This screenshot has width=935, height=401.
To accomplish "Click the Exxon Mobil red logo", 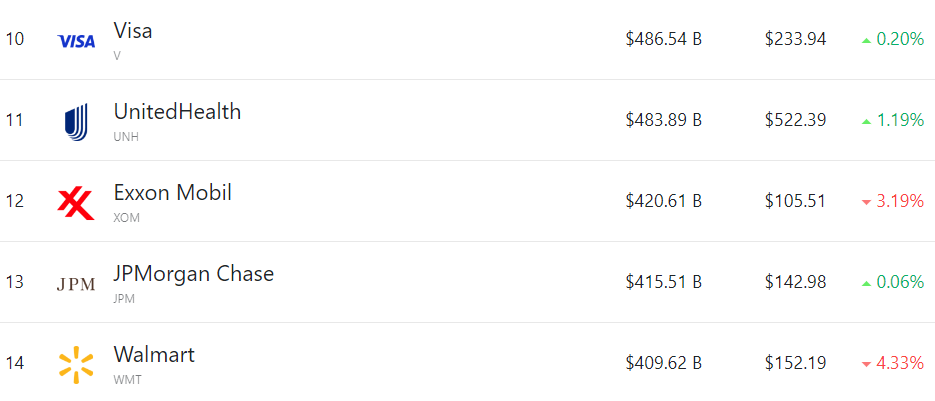I will tap(76, 203).
